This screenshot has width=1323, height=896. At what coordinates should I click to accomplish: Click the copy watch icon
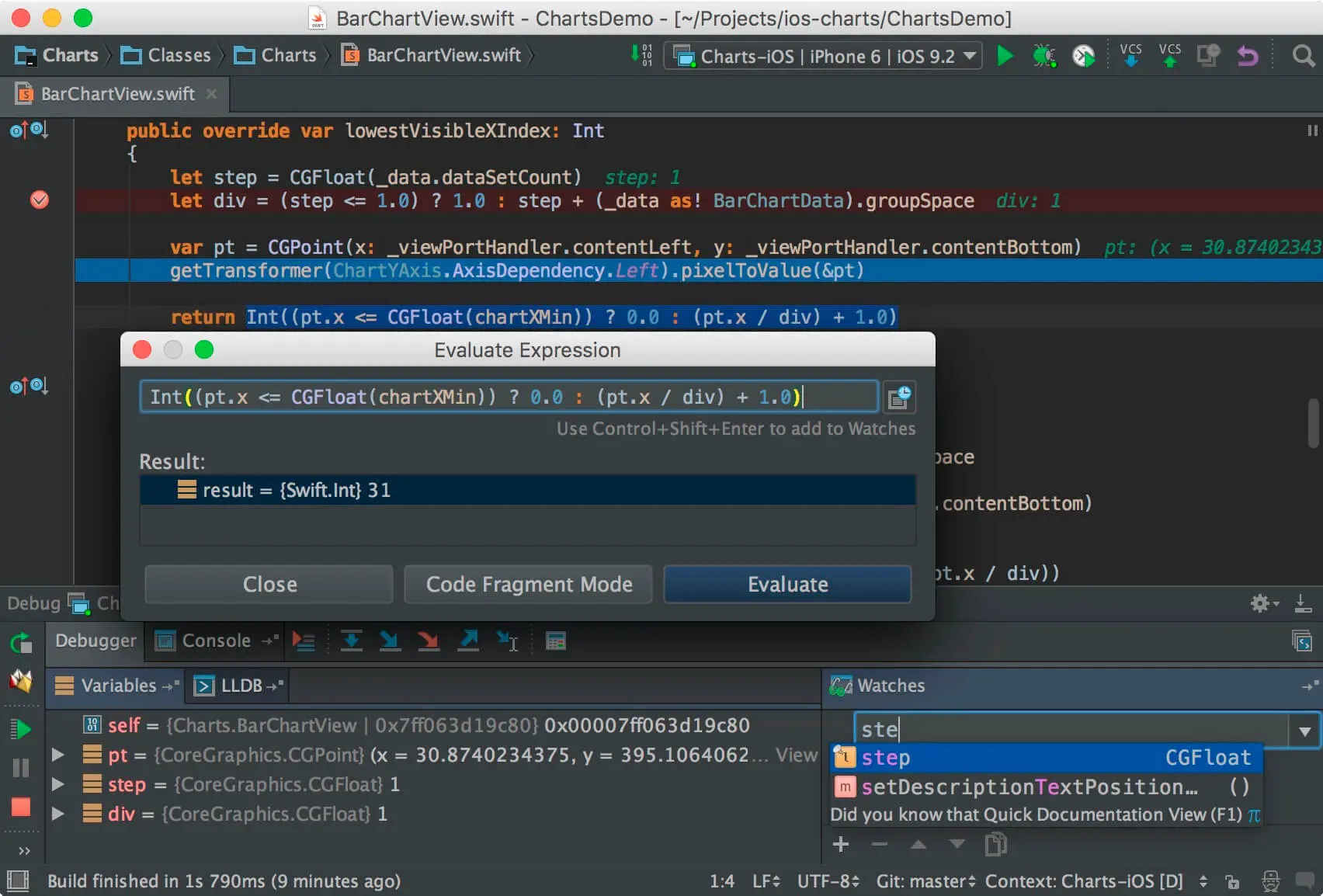pyautogui.click(x=996, y=844)
